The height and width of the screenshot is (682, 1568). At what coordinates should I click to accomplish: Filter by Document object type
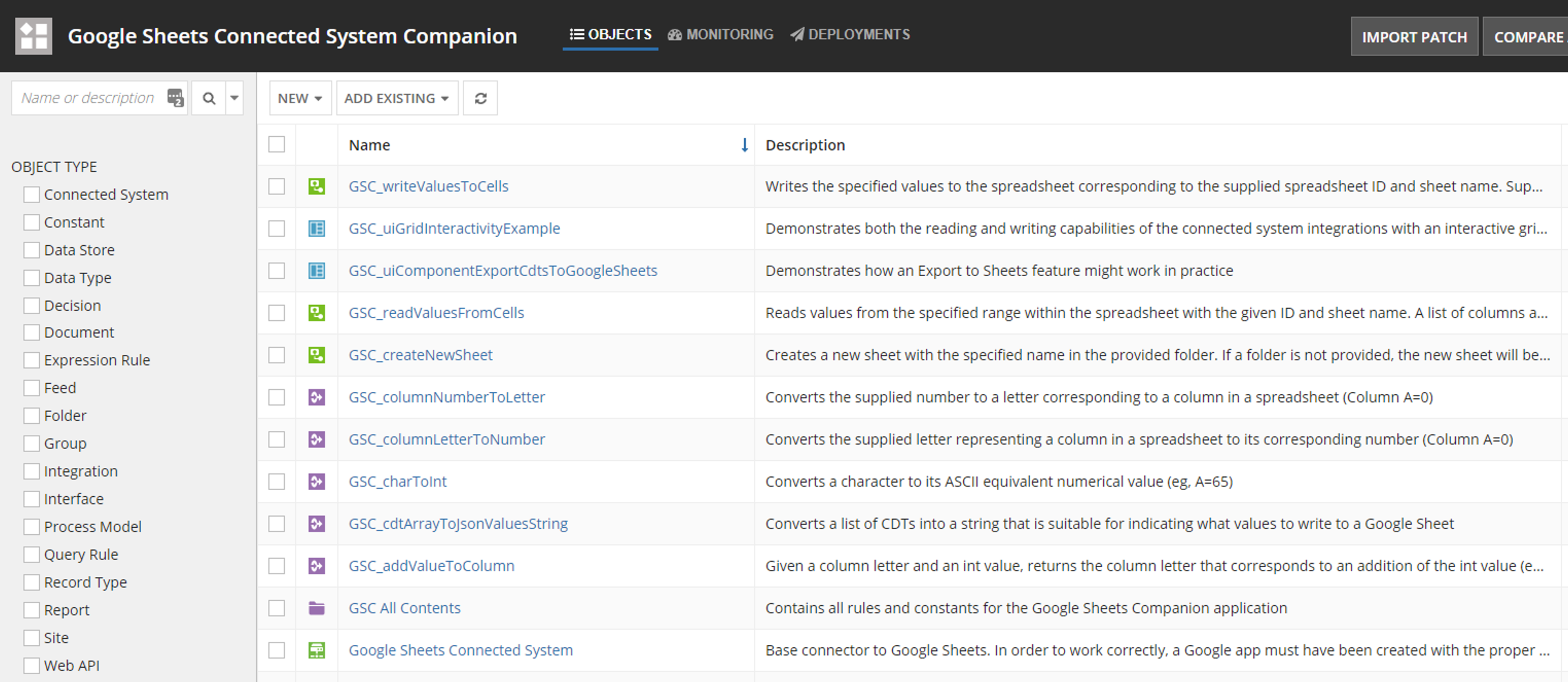coord(32,332)
